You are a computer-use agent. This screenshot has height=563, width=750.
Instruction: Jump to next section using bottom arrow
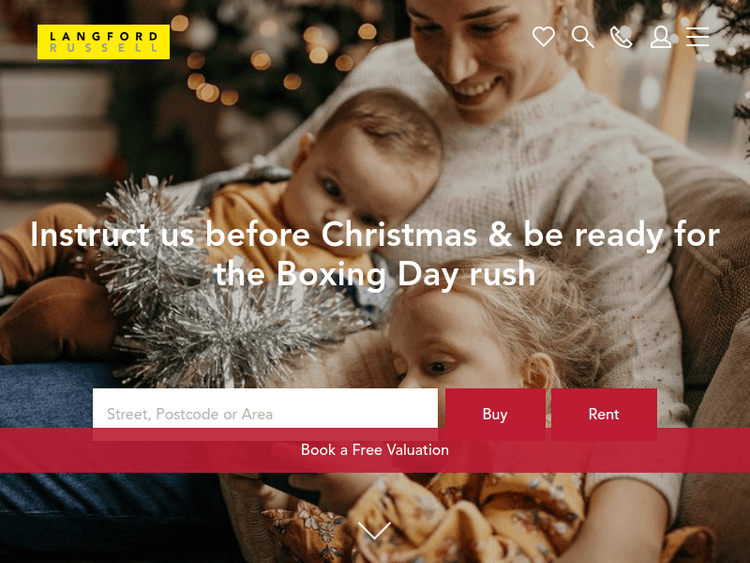(375, 530)
